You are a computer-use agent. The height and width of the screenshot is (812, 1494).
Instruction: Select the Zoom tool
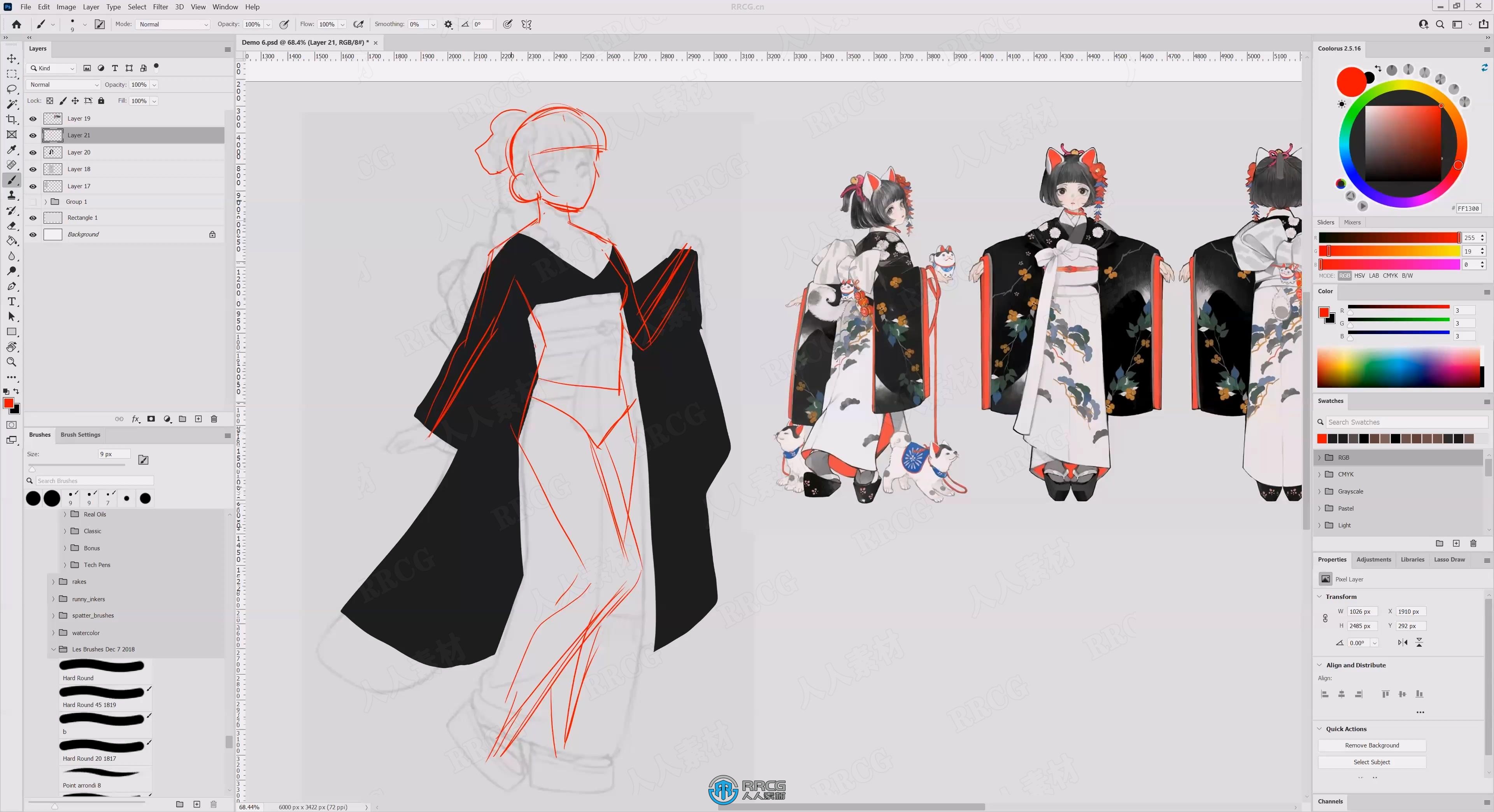click(12, 362)
